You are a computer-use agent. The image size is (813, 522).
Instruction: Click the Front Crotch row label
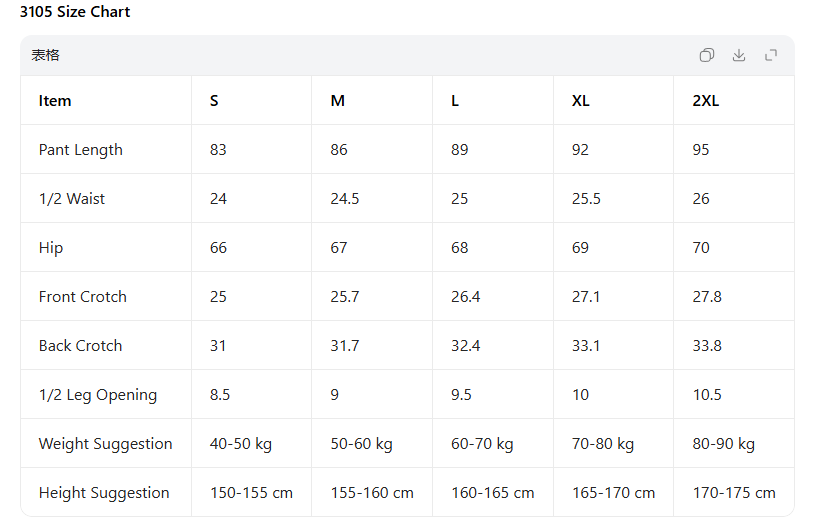click(x=83, y=297)
